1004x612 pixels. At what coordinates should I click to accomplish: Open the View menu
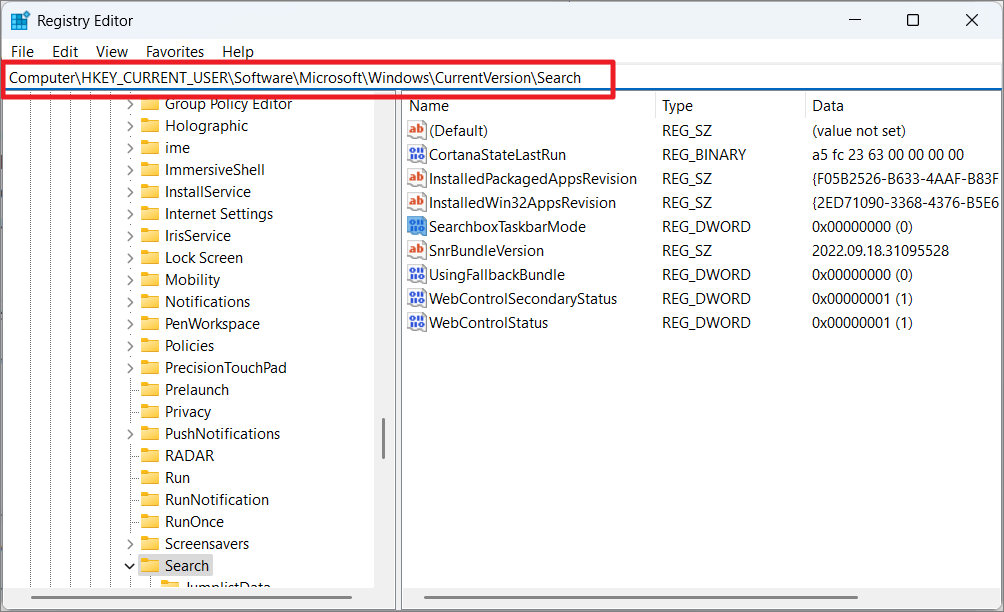point(112,52)
